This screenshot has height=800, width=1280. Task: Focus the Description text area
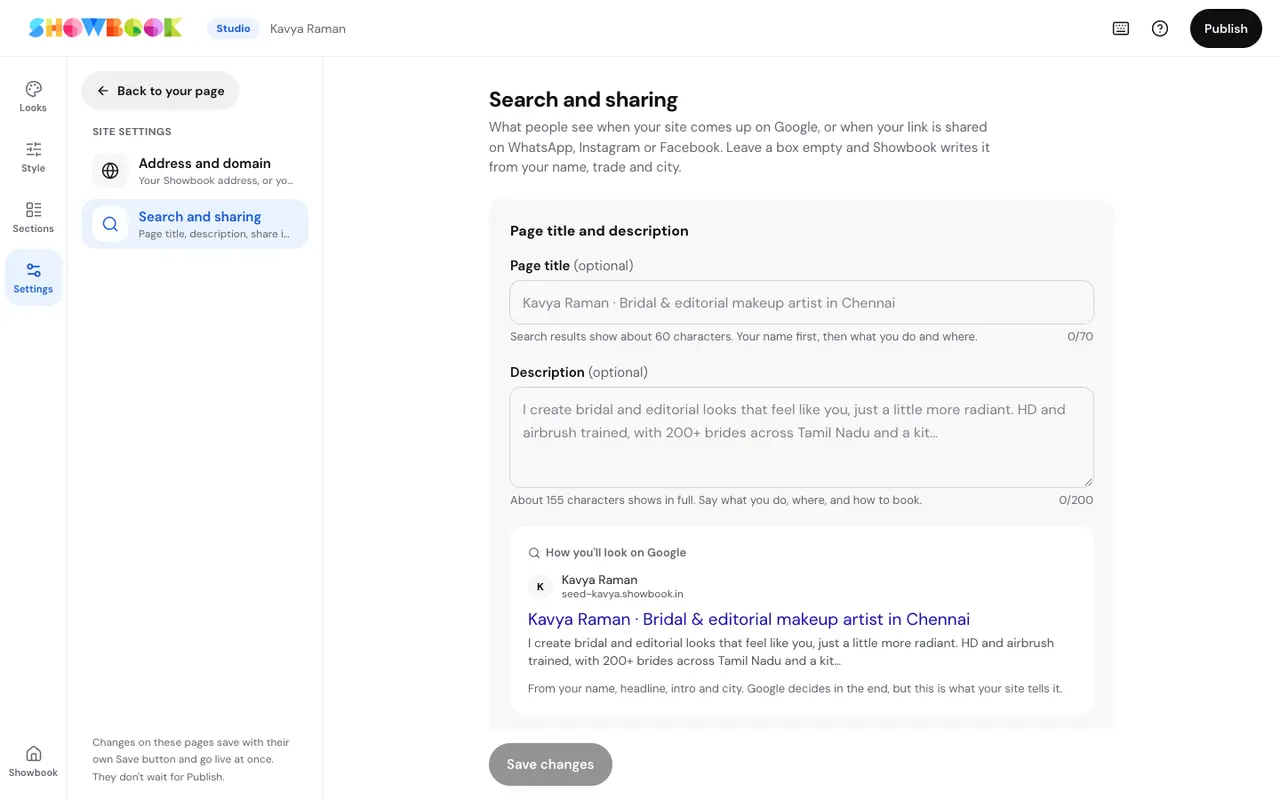tap(801, 437)
